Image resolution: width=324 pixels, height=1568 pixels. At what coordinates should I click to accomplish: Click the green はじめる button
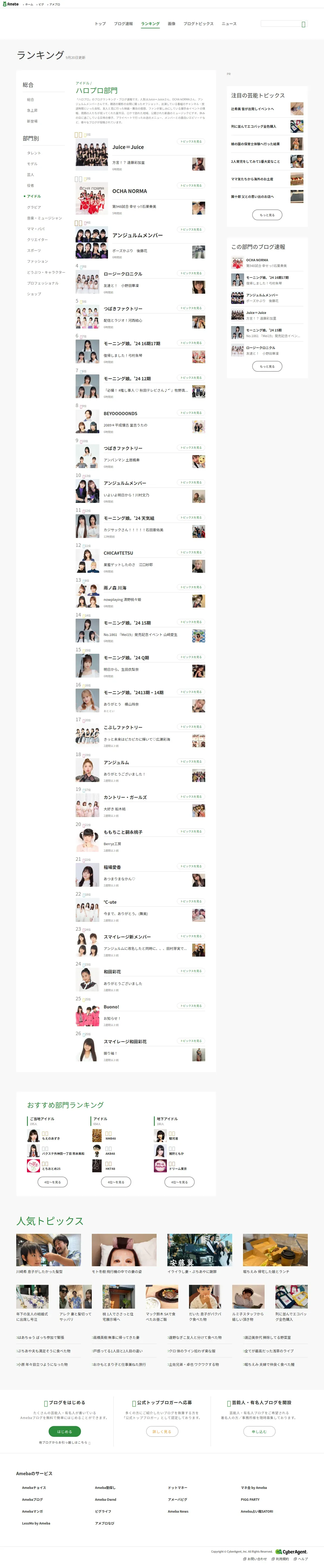tap(64, 1432)
